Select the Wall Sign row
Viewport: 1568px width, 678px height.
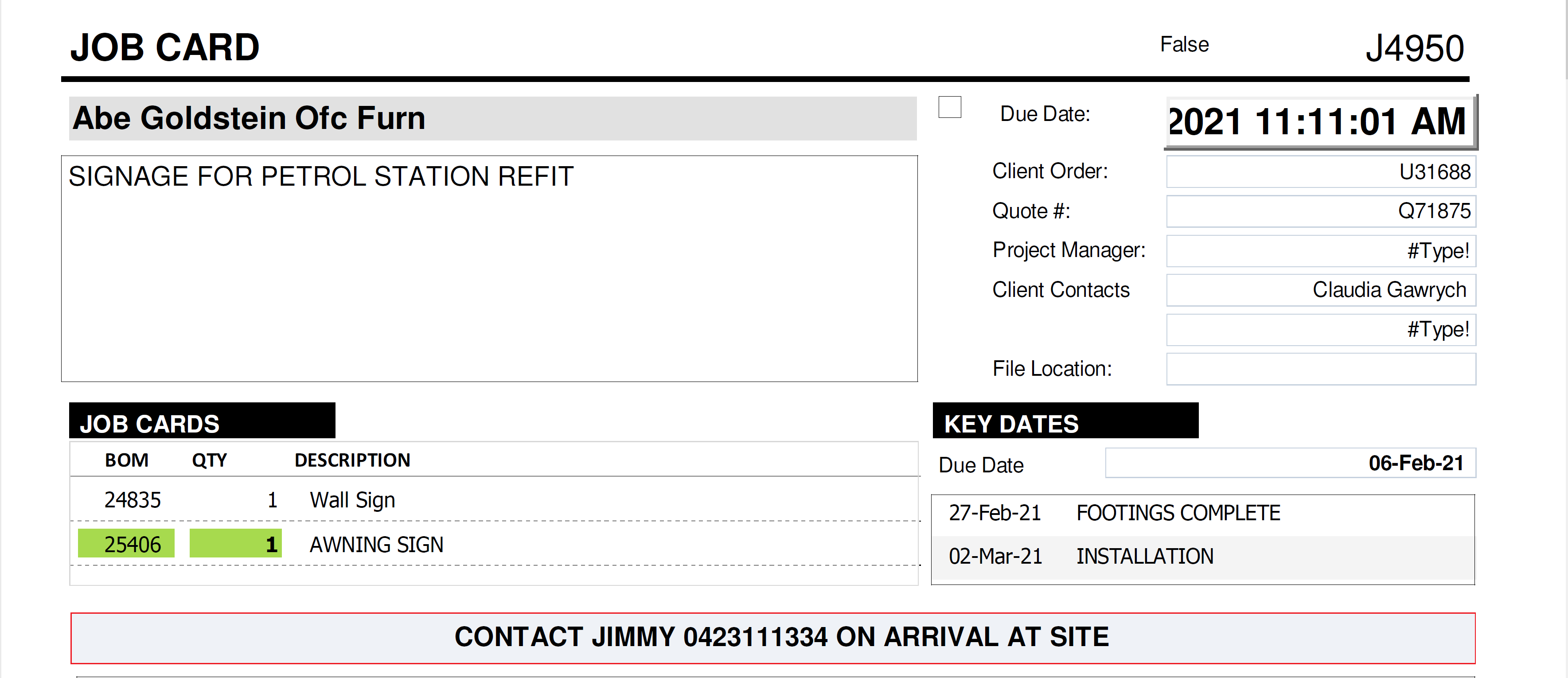pos(494,500)
